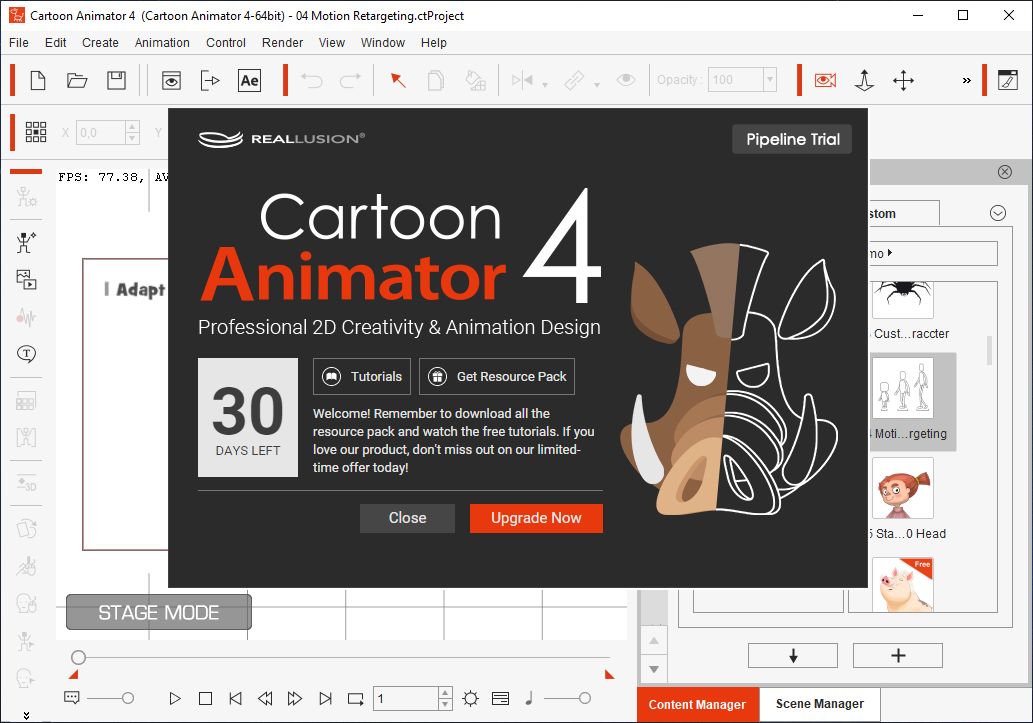Screen dimensions: 1033x723
Task: Open the View menu
Action: pyautogui.click(x=331, y=42)
